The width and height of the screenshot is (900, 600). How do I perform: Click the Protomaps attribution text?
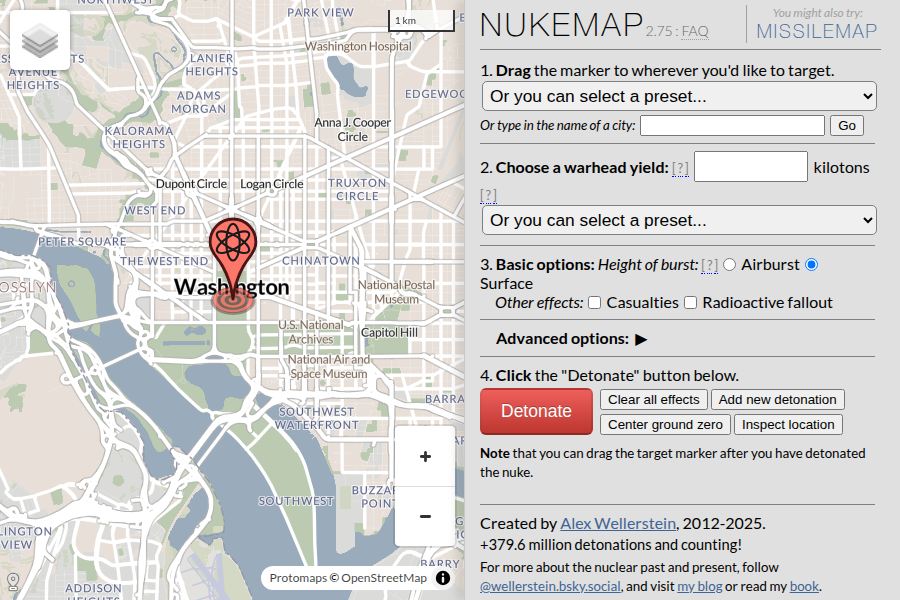[298, 578]
